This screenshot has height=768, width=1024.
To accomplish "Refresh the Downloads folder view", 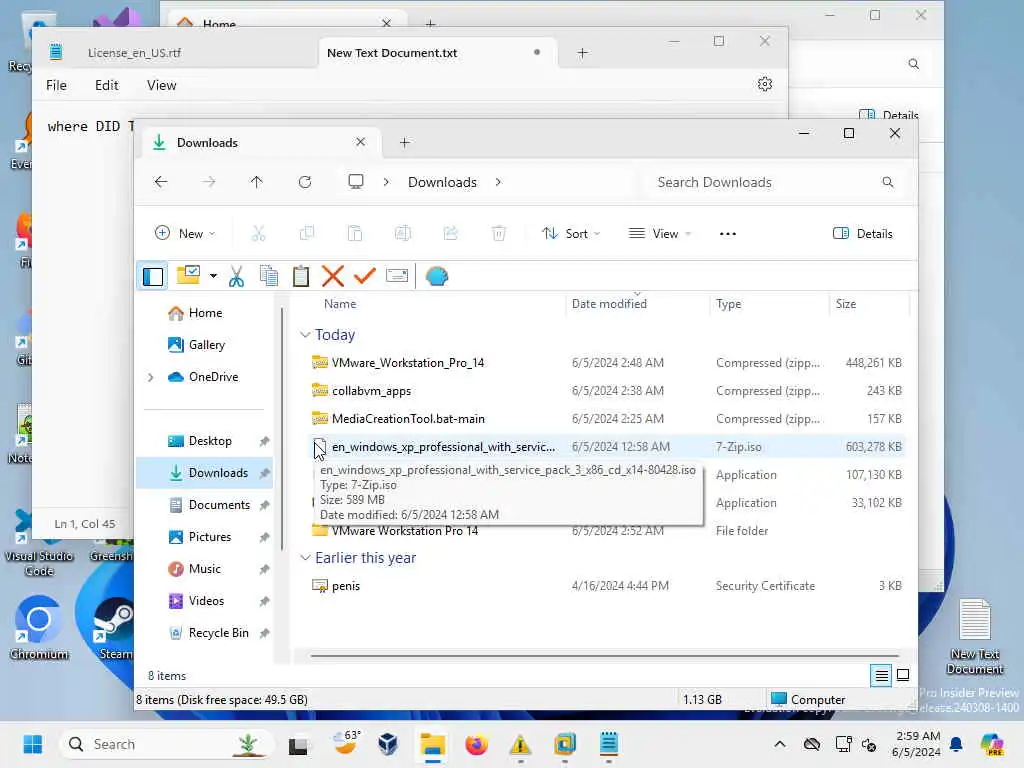I will click(305, 182).
